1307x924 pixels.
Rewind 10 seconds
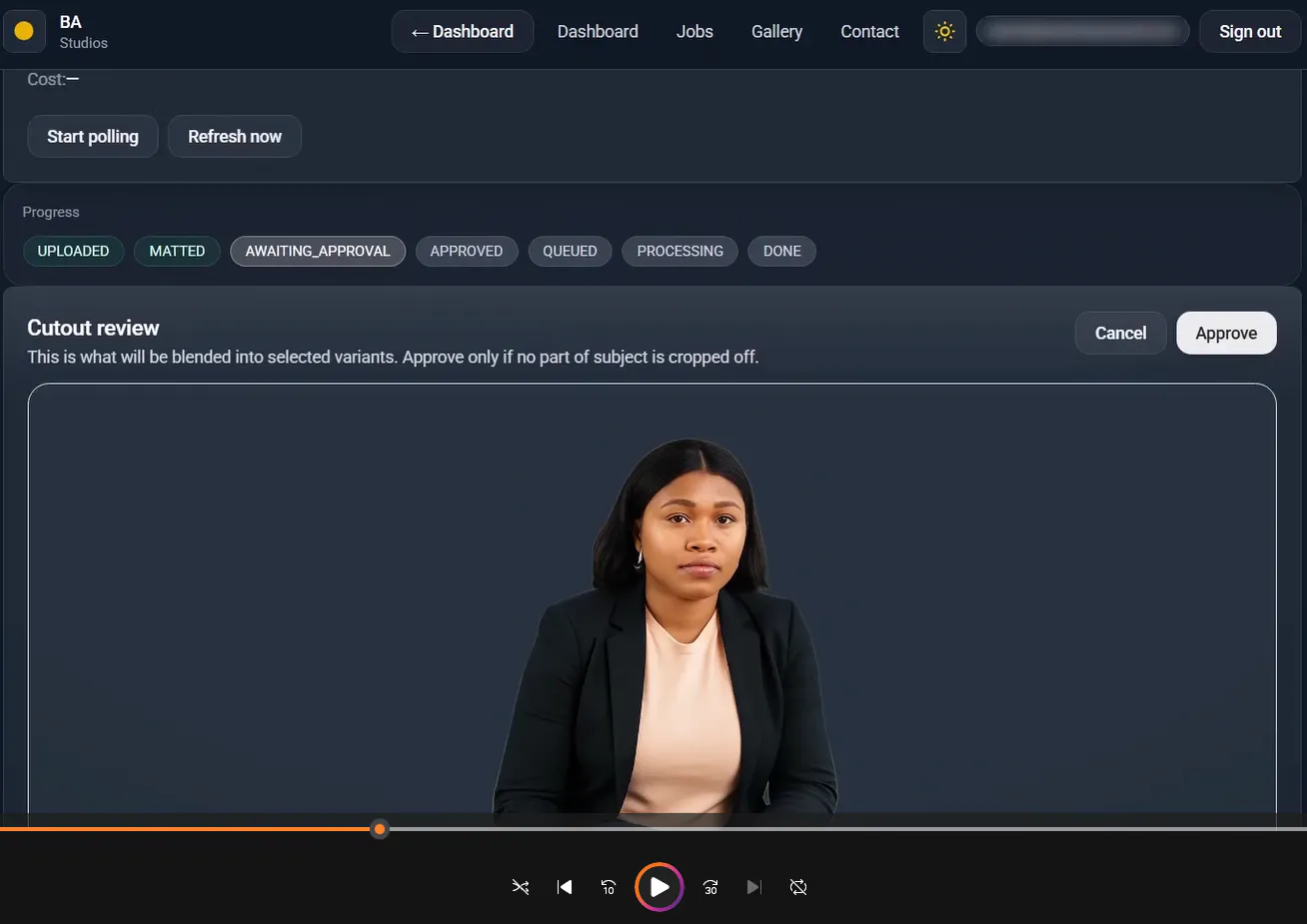608,887
